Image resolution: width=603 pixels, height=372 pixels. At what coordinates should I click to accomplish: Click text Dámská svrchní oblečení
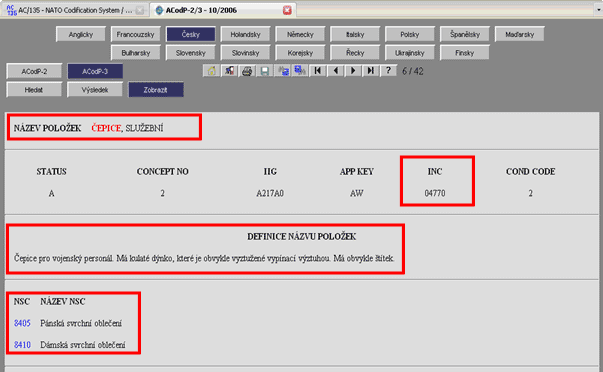[83, 345]
